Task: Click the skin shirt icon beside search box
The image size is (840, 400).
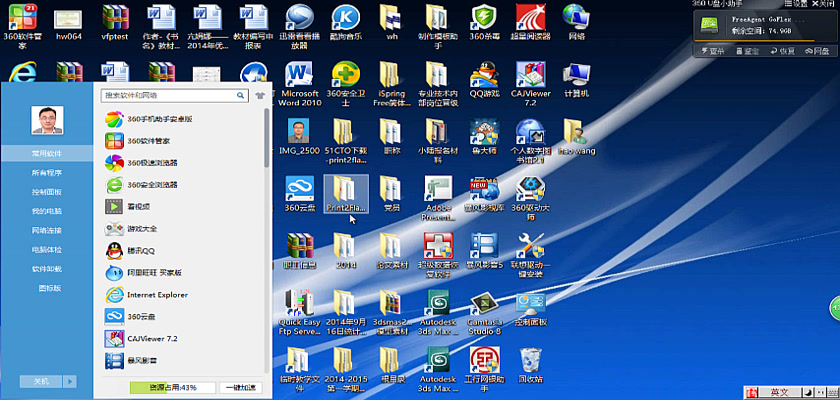Action: [x=260, y=96]
